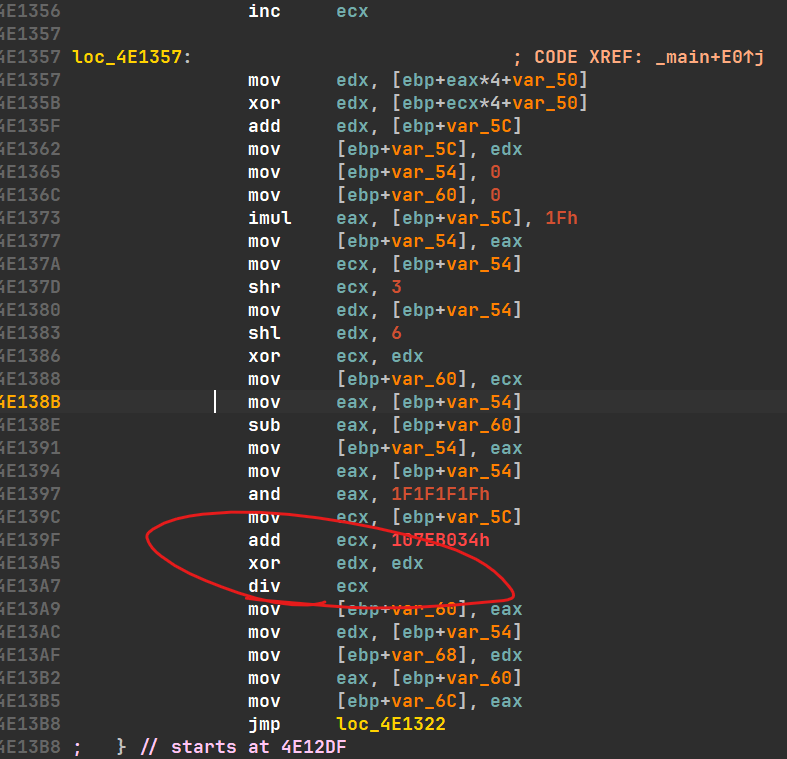Image resolution: width=787 pixels, height=759 pixels.
Task: Click the shift count 6 operand
Action: (395, 333)
